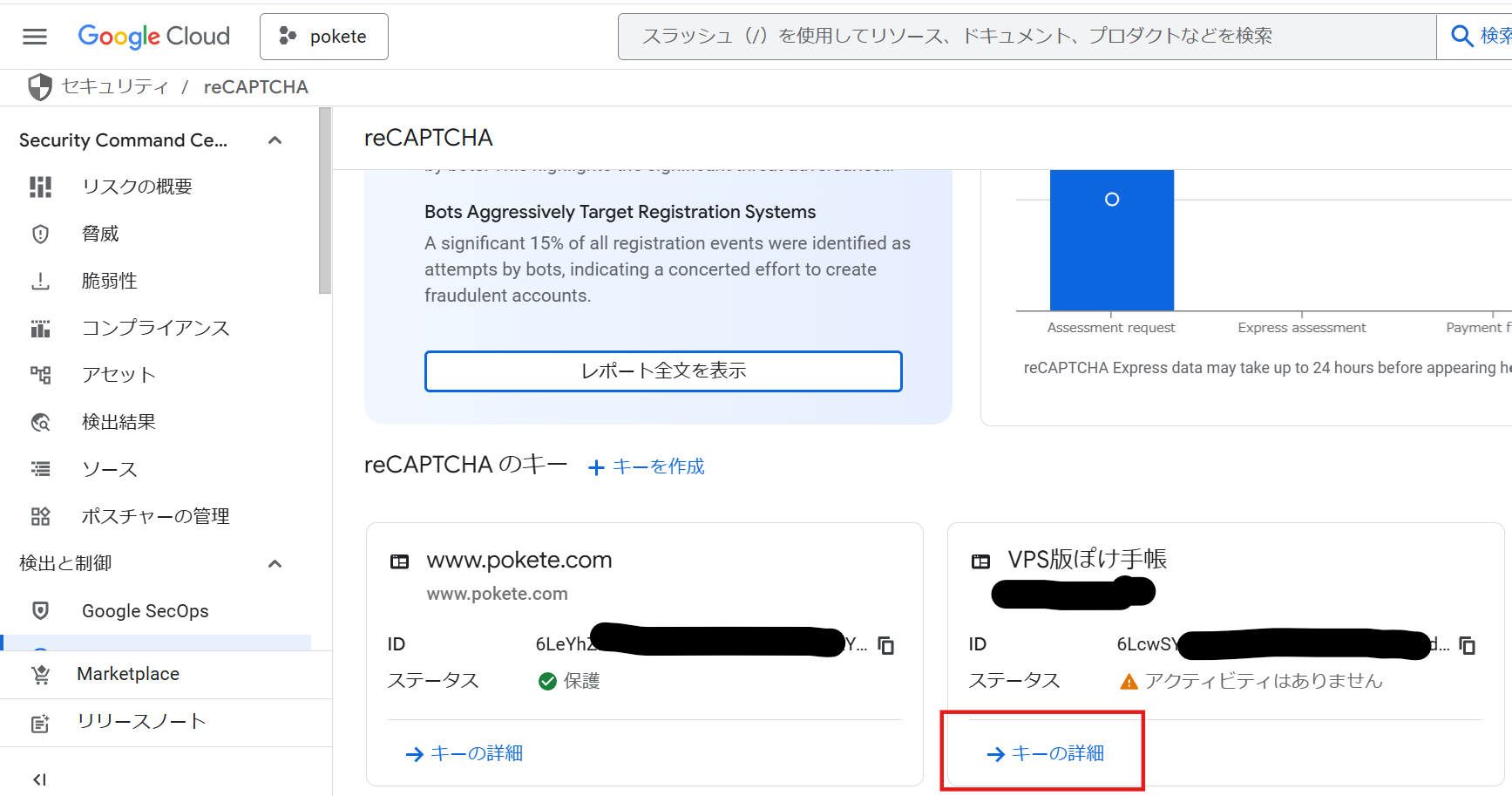Image resolution: width=1512 pixels, height=796 pixels.
Task: Open コンプライアンス in the sidebar
Action: tap(156, 328)
